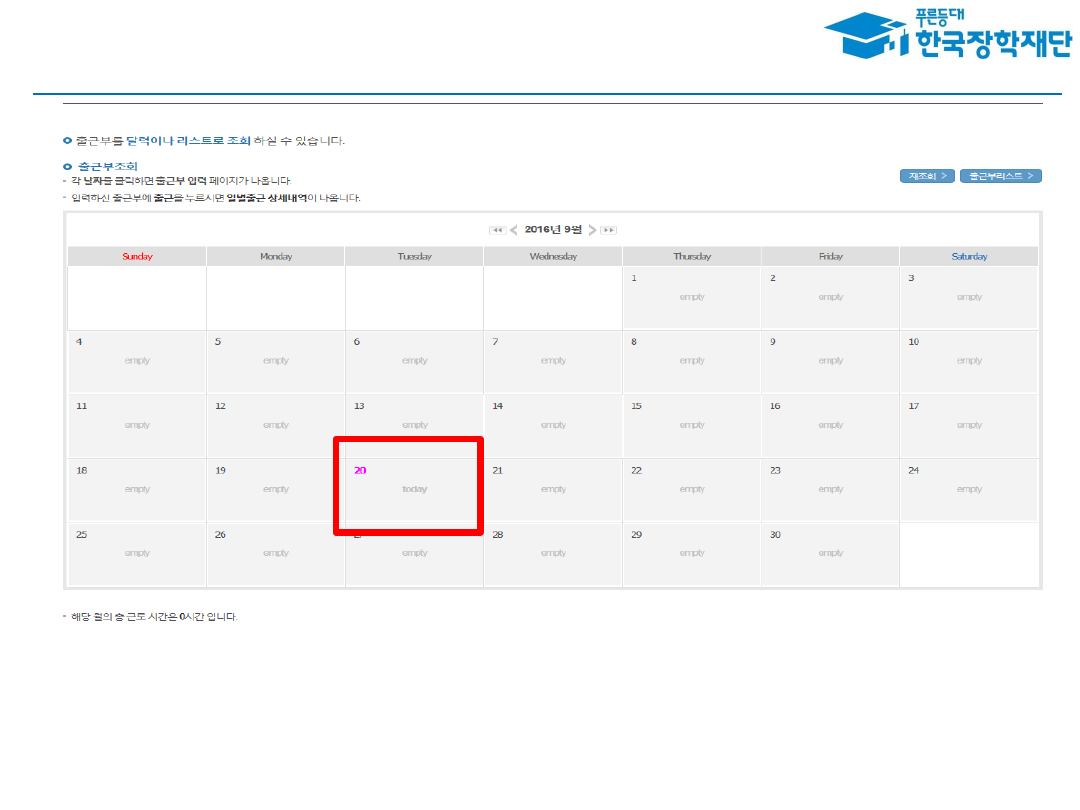Click the next month arrow
This screenshot has width=1080, height=810.
pos(592,230)
